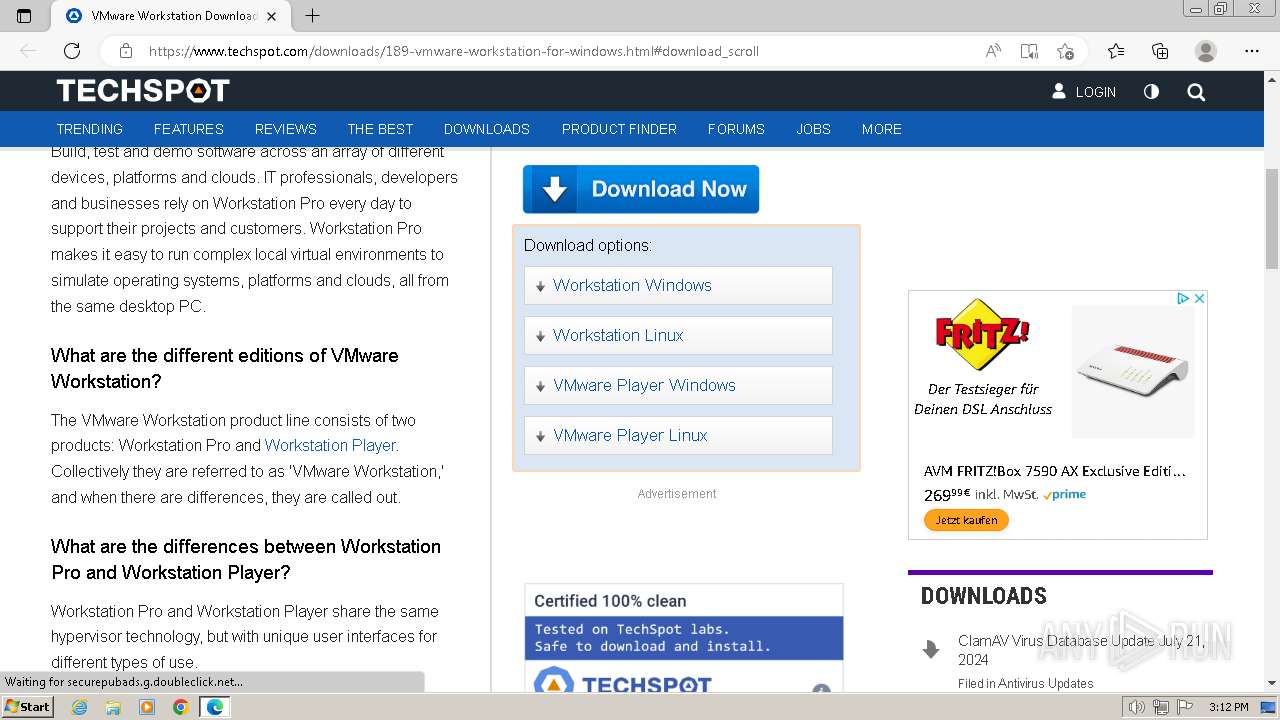Viewport: 1280px width, 720px height.
Task: Click the network tray icon
Action: point(1161,707)
